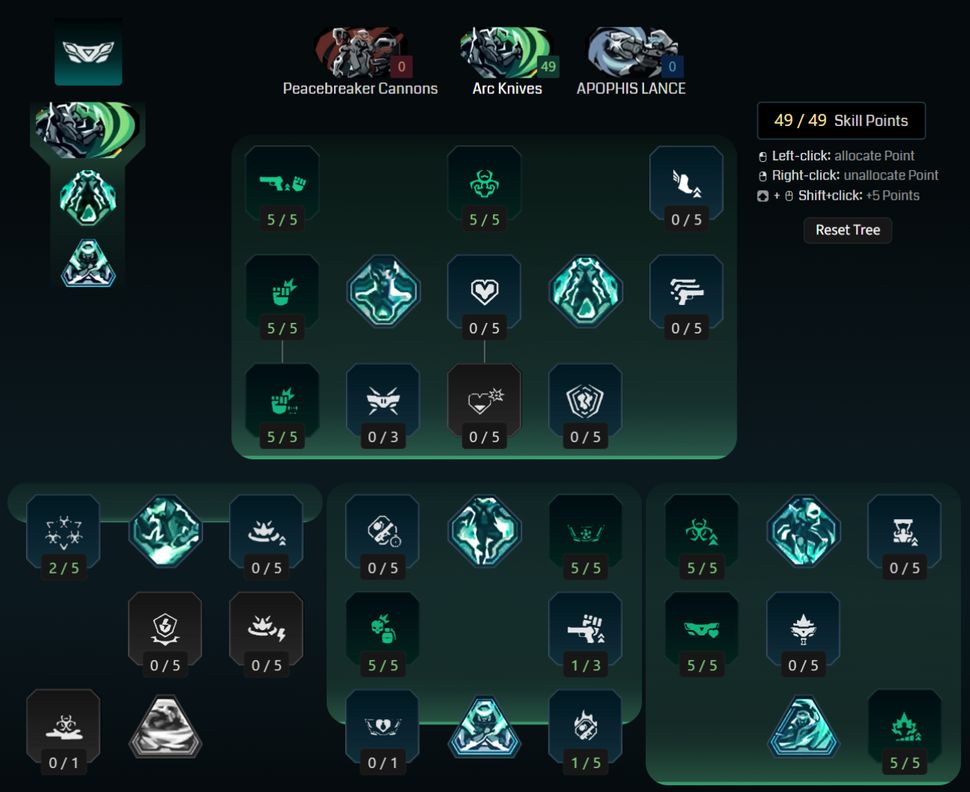Click the 49 / 49 Skill Points counter

(x=841, y=121)
